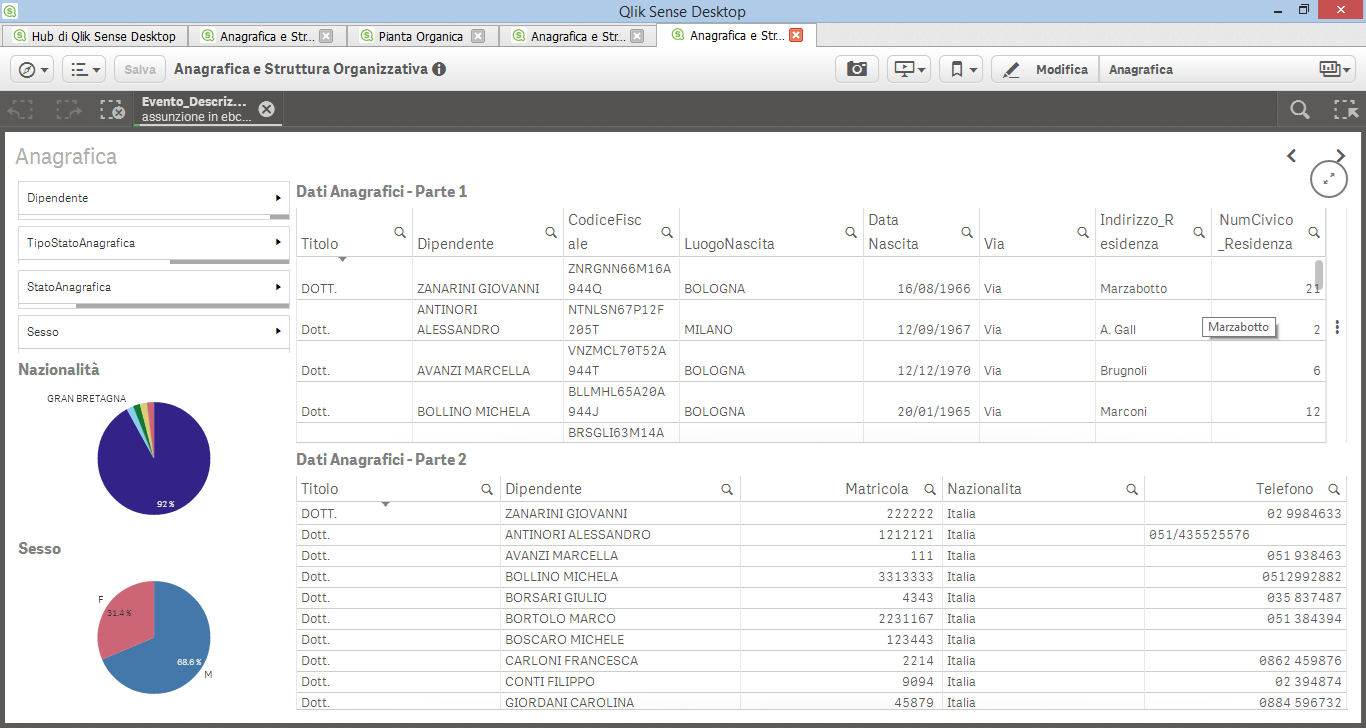The image size is (1366, 728).
Task: Search the NumCivico_Residenza column
Action: tap(1314, 232)
